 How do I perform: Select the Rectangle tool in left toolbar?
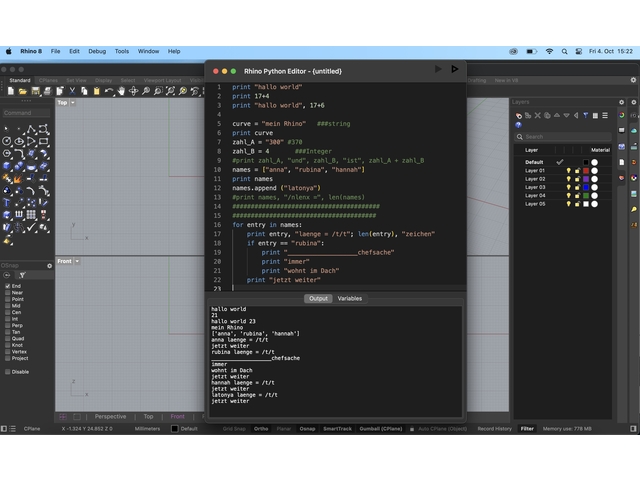click(x=43, y=142)
